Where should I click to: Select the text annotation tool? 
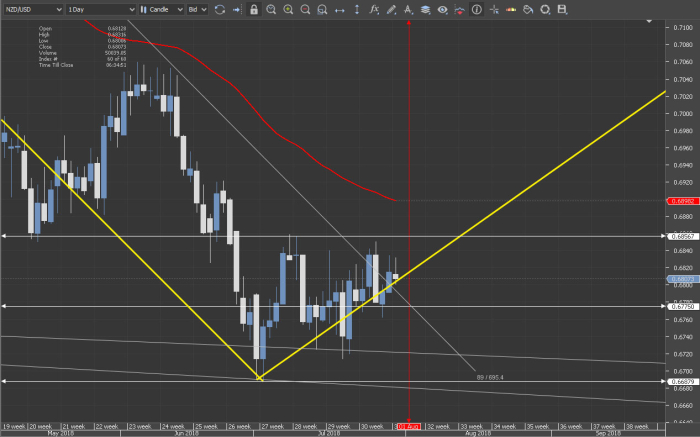pyautogui.click(x=408, y=9)
